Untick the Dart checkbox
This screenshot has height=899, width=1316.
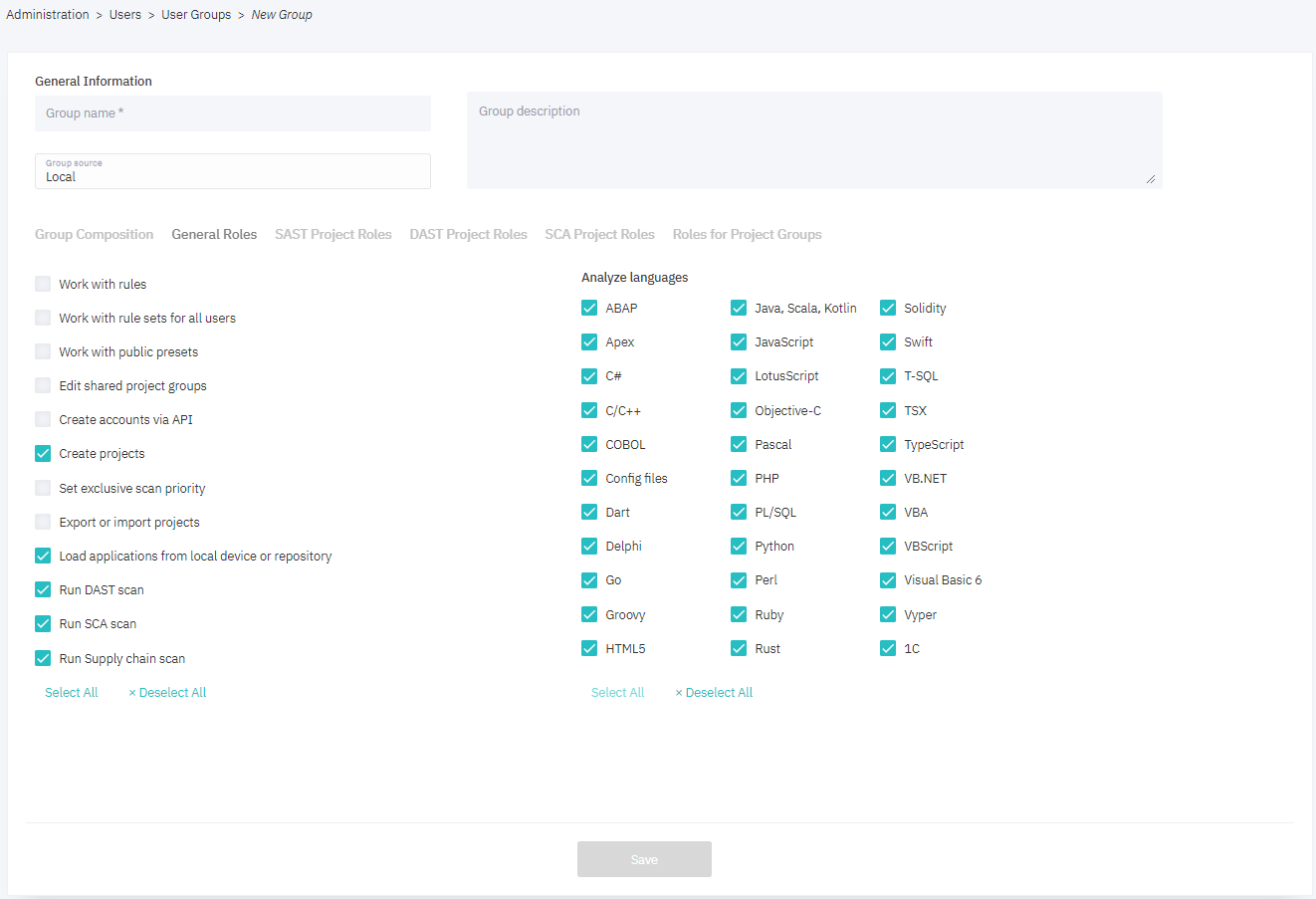click(589, 512)
